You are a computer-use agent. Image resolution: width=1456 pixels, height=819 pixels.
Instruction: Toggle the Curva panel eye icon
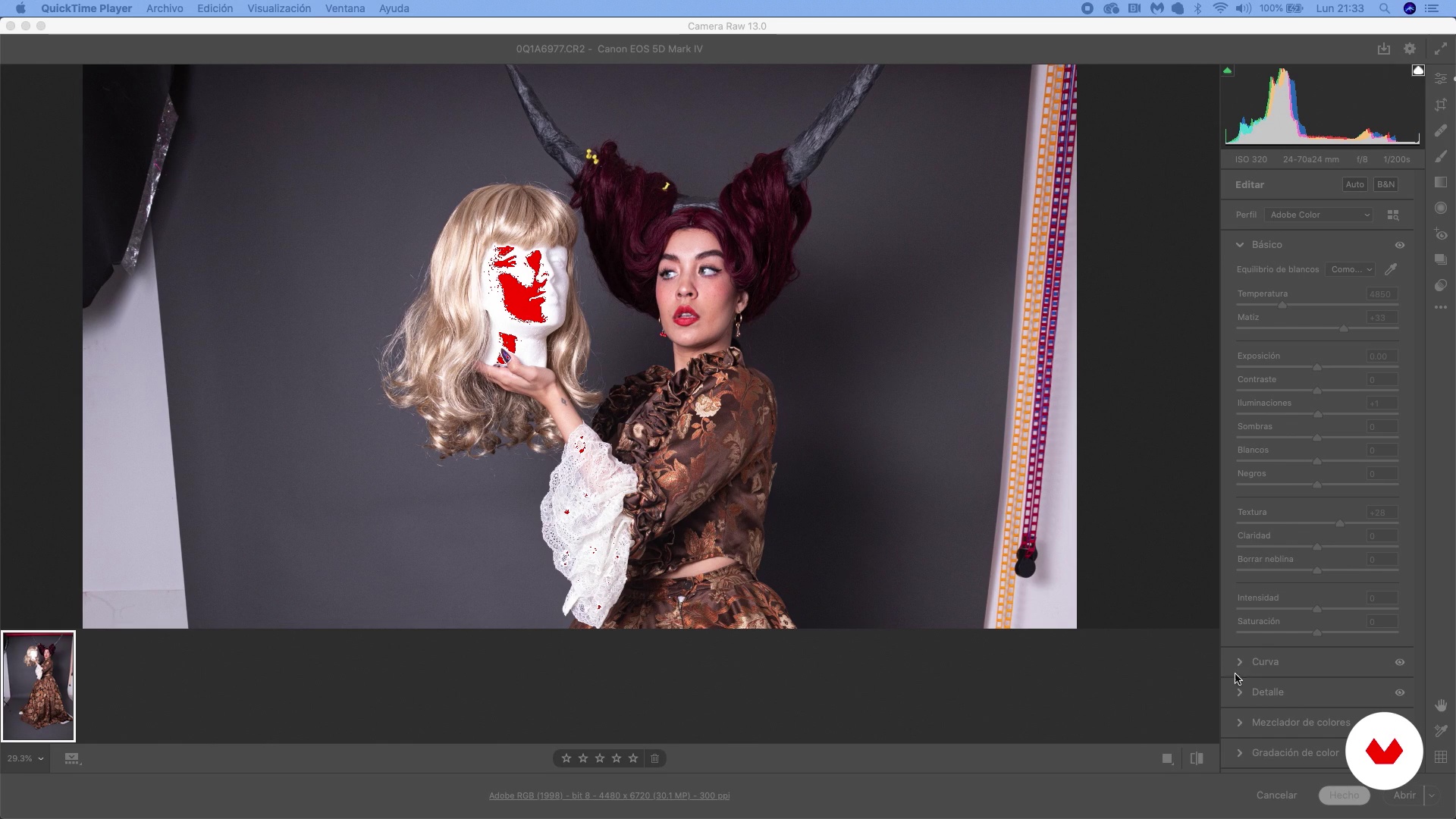1400,662
